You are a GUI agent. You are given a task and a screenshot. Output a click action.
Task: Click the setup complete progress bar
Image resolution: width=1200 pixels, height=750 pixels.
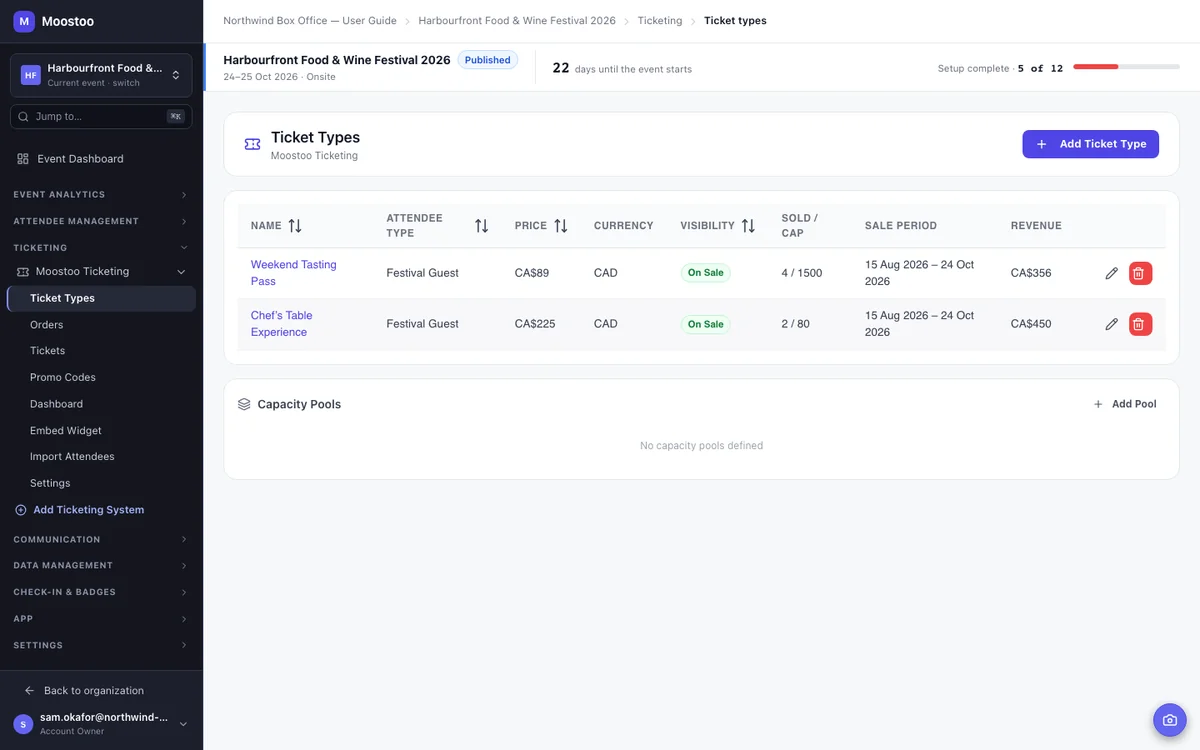(x=1126, y=67)
